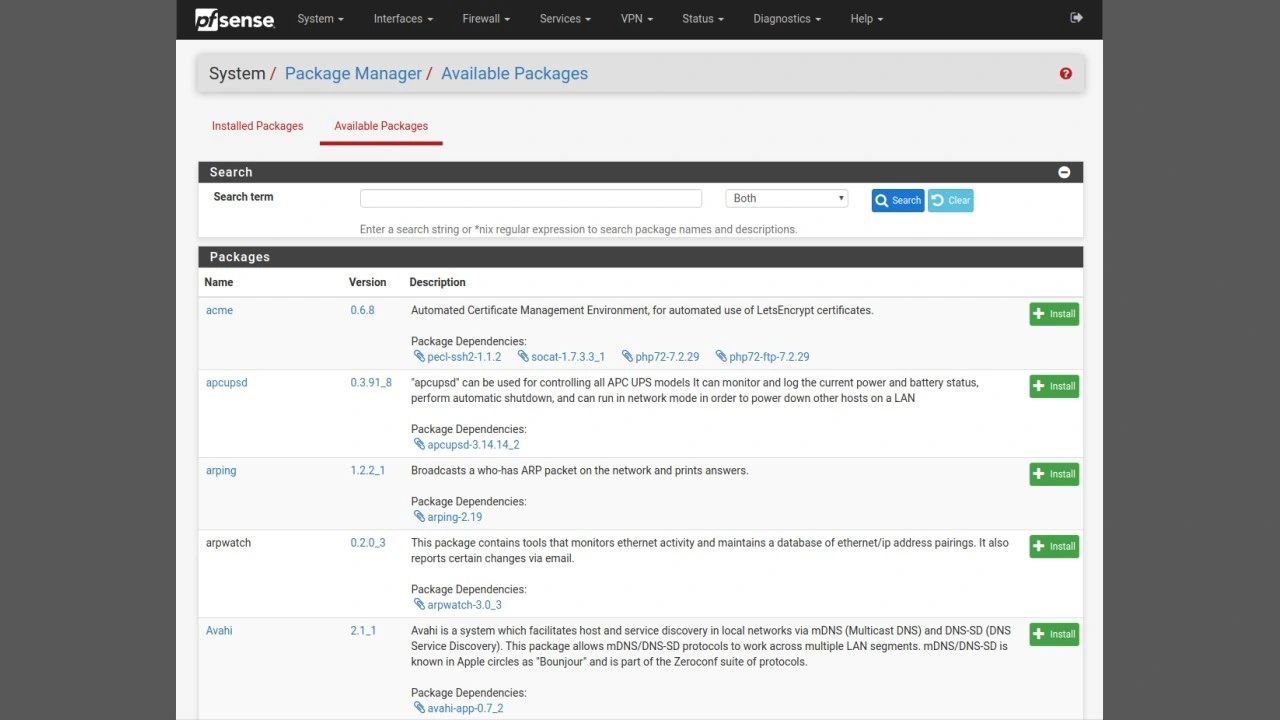The height and width of the screenshot is (720, 1280).
Task: Click the Clear button
Action: pos(950,200)
